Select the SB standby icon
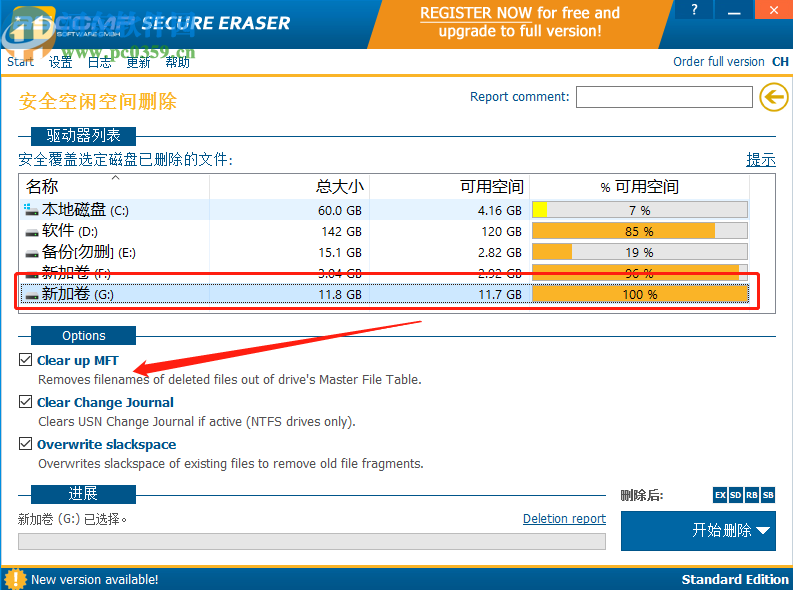The image size is (793, 590). pos(768,495)
